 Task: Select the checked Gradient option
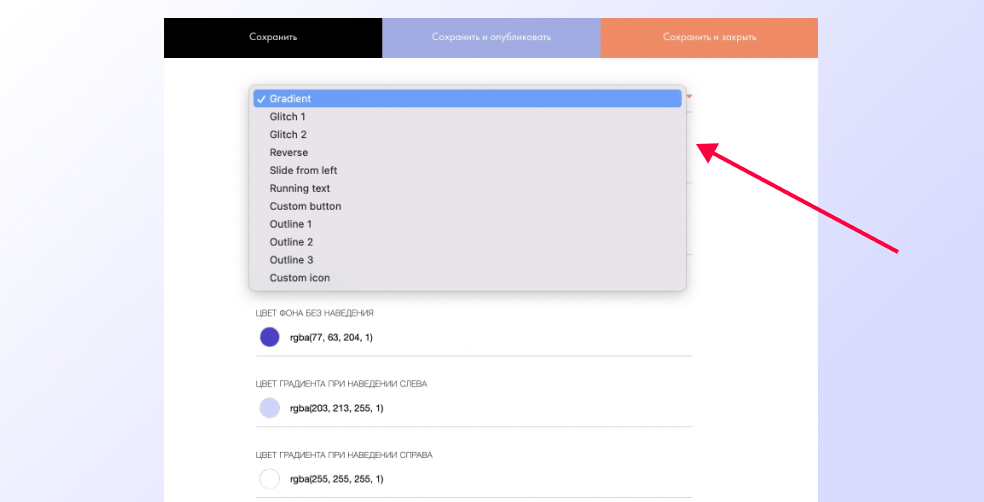point(467,99)
